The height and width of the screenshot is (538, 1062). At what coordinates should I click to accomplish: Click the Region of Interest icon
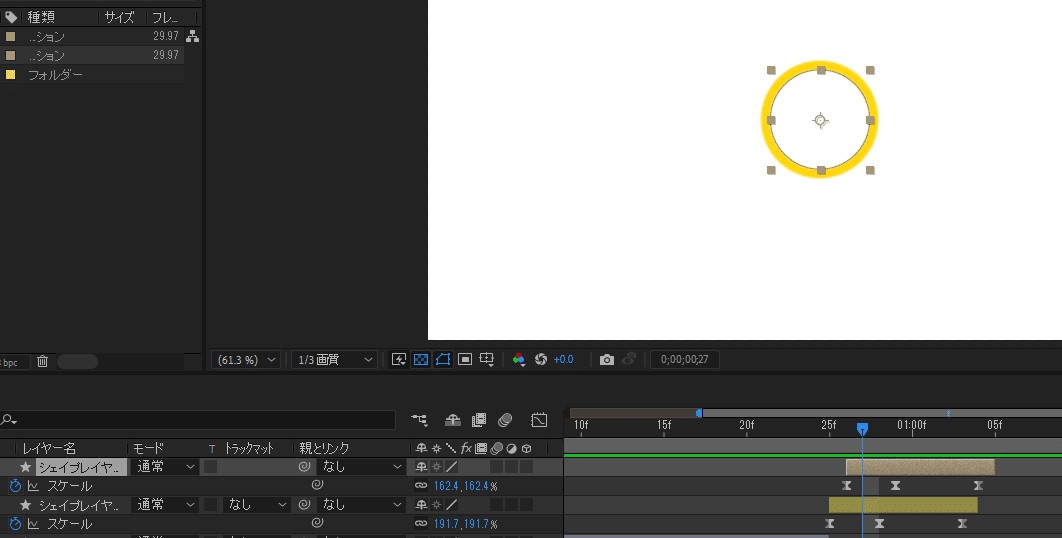pos(465,360)
